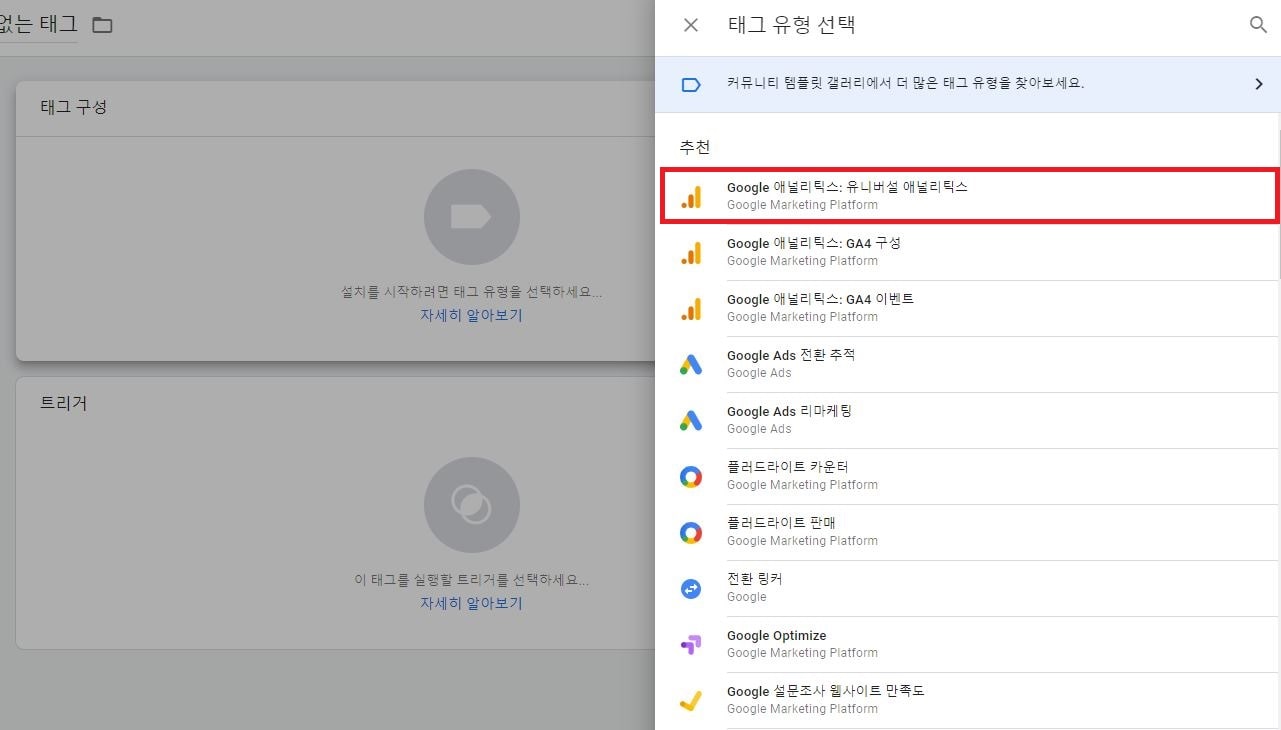Select Google Optimize tag type

point(967,644)
